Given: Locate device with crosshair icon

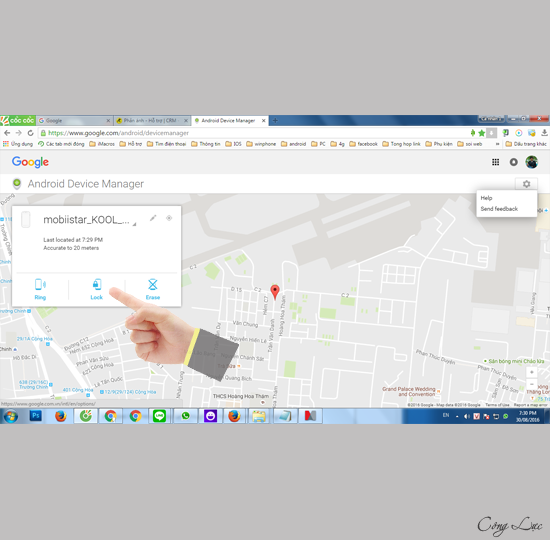Looking at the screenshot, I should click(169, 218).
